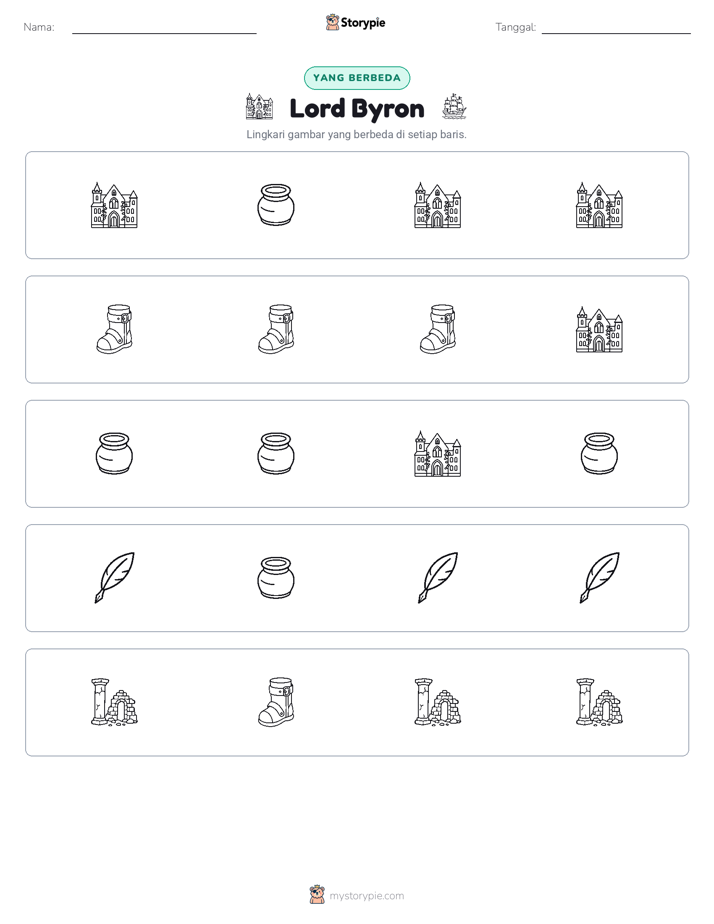The width and height of the screenshot is (714, 924).
Task: Click the bear icon next to mystorypie.com
Action: point(317,895)
